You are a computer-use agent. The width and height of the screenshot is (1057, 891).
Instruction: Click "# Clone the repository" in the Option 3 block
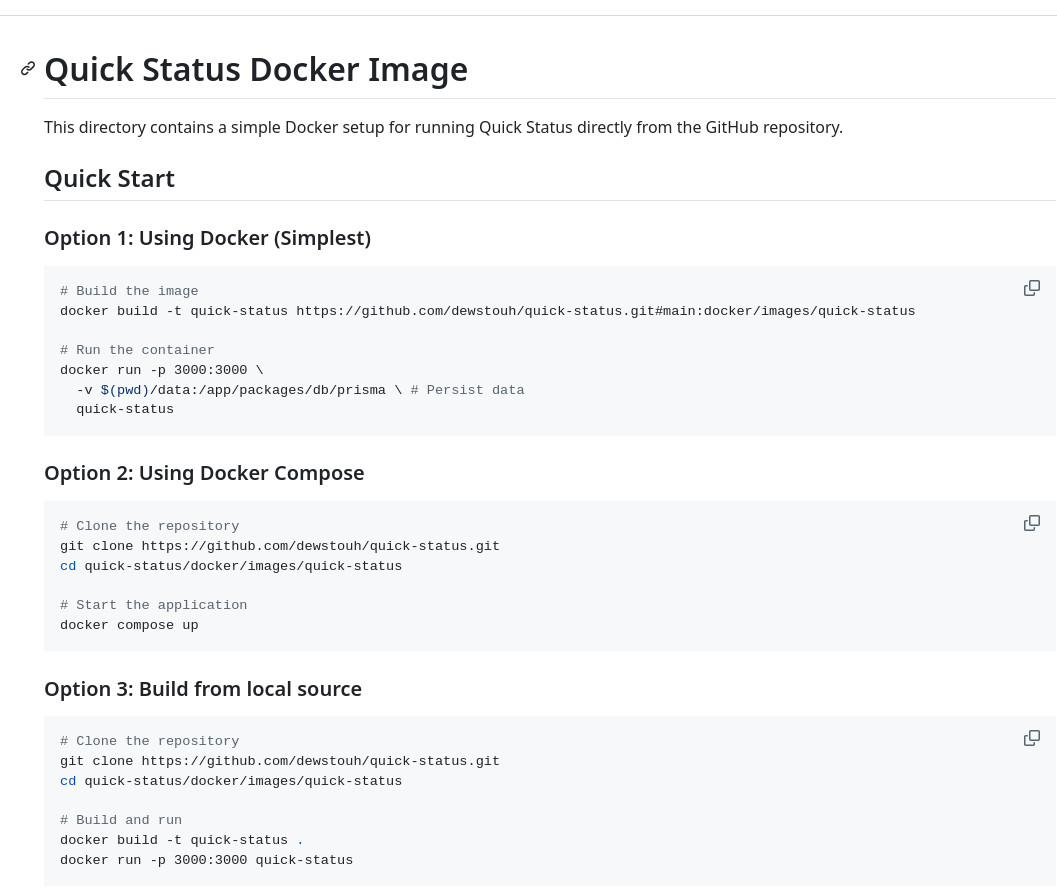click(x=150, y=741)
